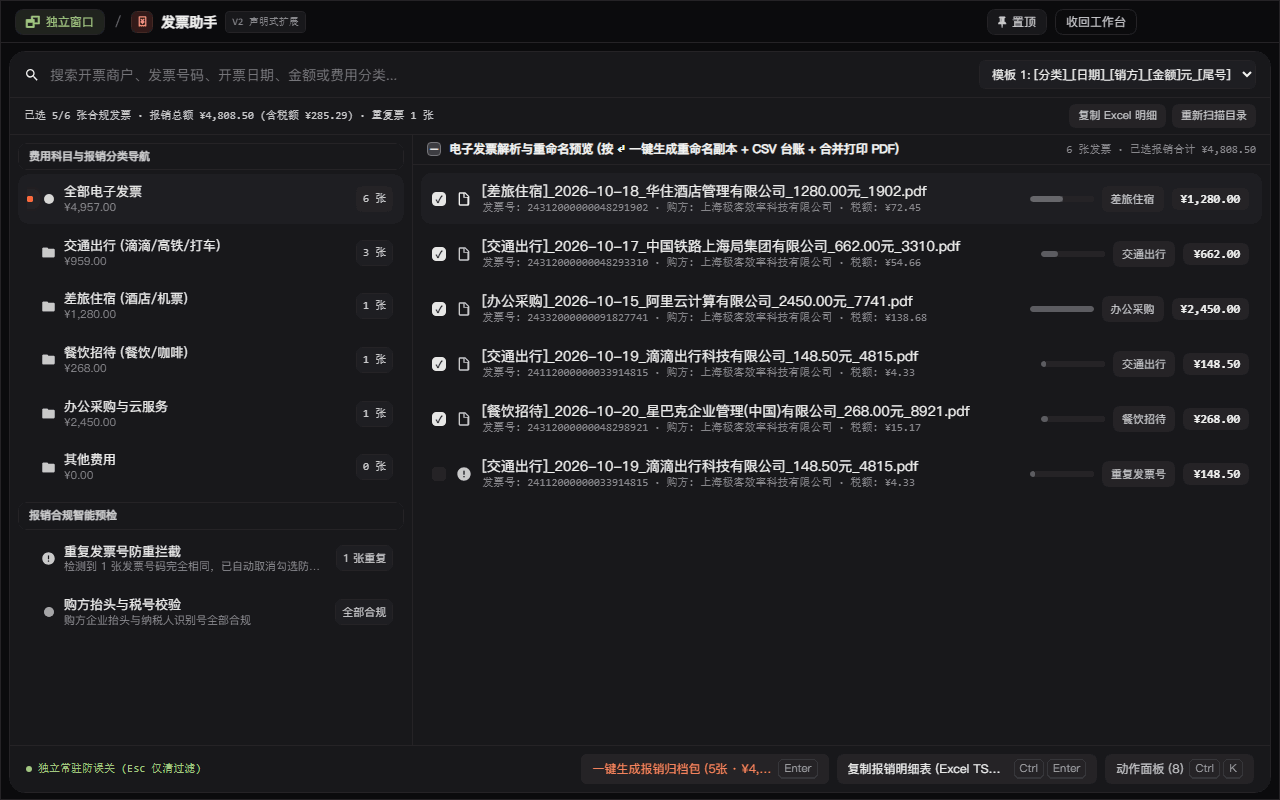Screen dimensions: 1280x800
Task: Click the search magnifier icon
Action: coord(32,75)
